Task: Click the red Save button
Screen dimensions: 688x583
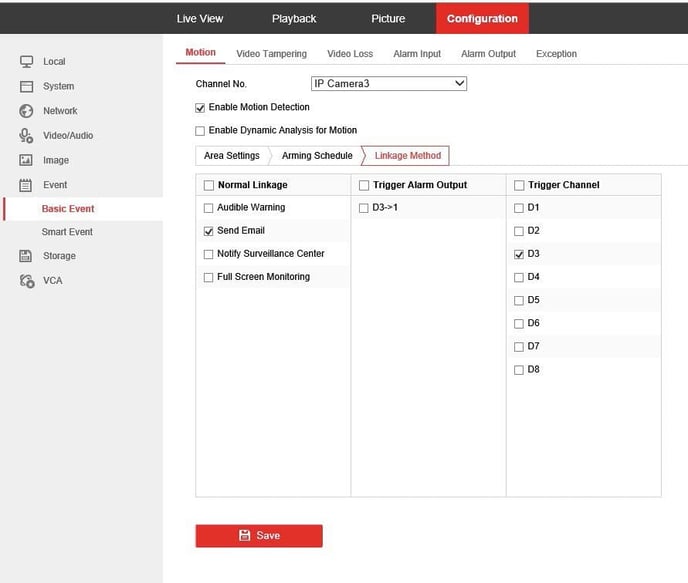Action: click(259, 536)
